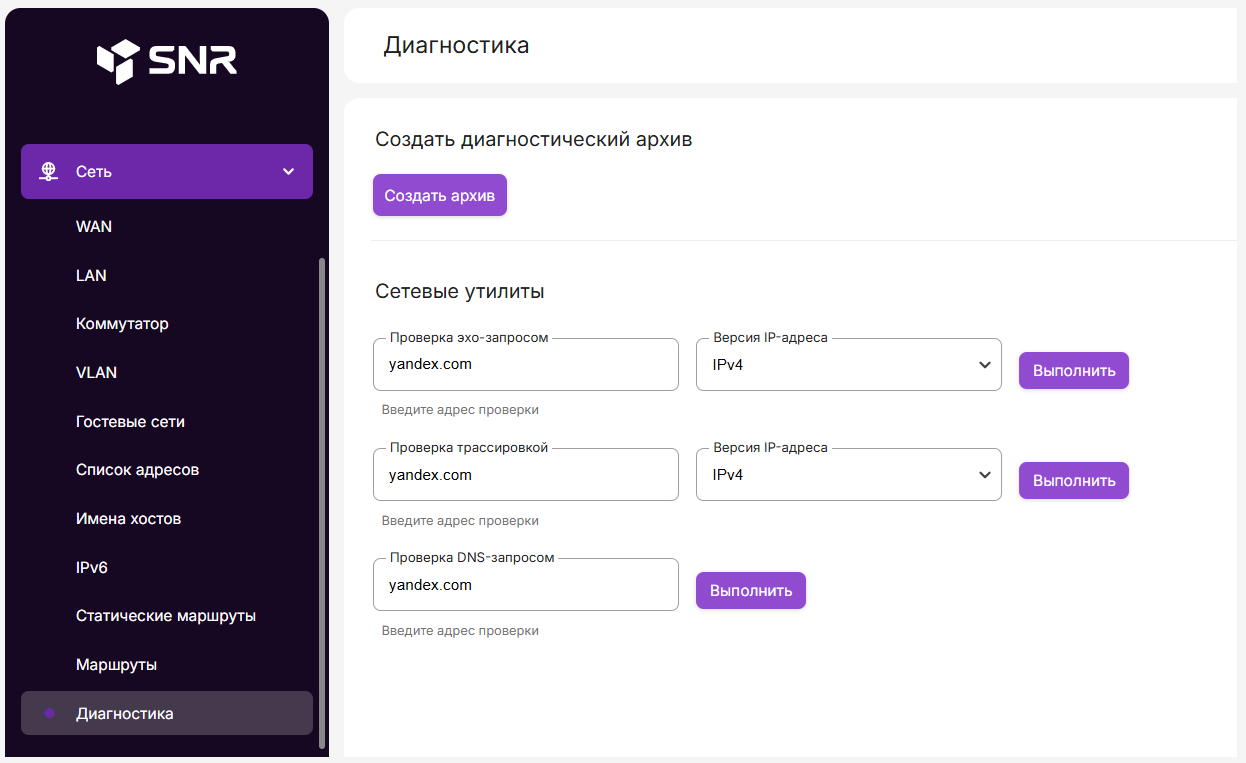Open IP version dropdown for traceroute check
1246x763 pixels.
pyautogui.click(x=848, y=475)
